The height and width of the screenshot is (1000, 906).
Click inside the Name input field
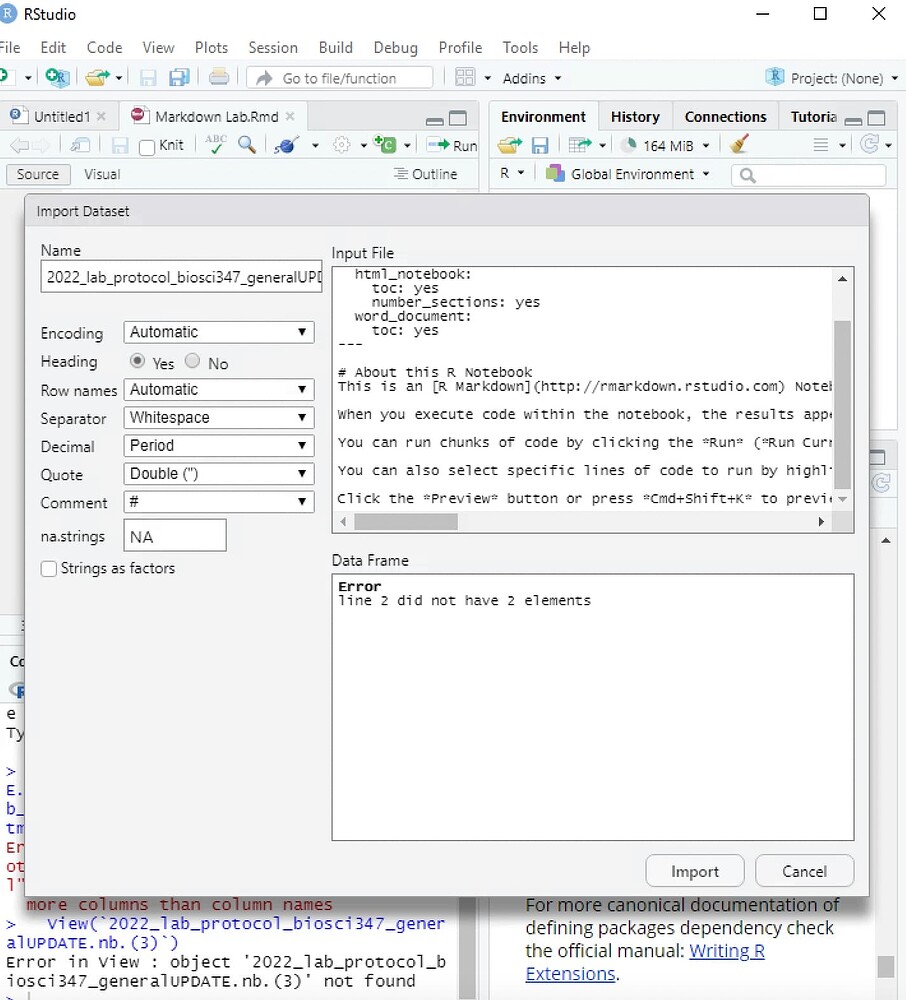coord(180,276)
